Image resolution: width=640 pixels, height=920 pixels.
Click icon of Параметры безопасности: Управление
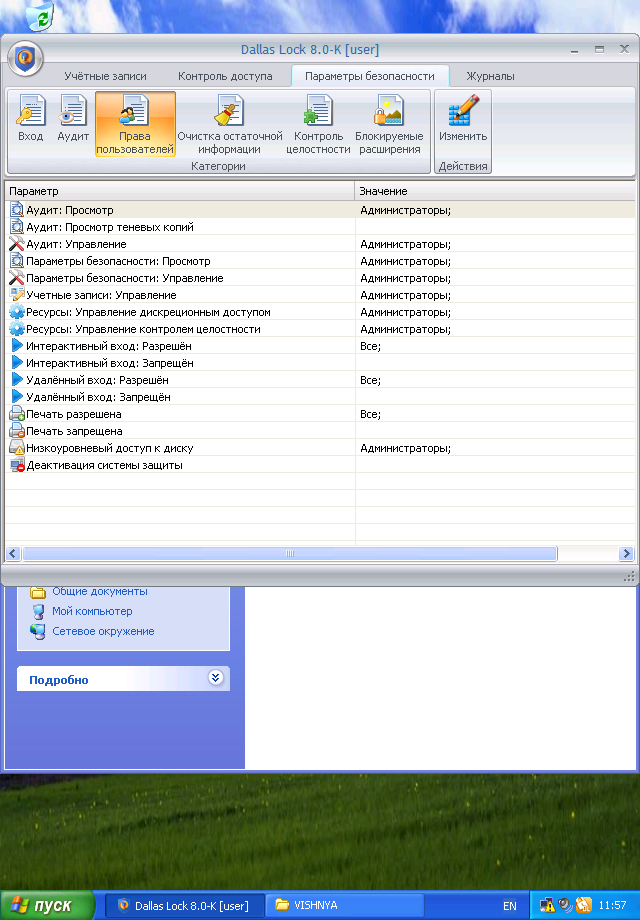click(x=17, y=278)
